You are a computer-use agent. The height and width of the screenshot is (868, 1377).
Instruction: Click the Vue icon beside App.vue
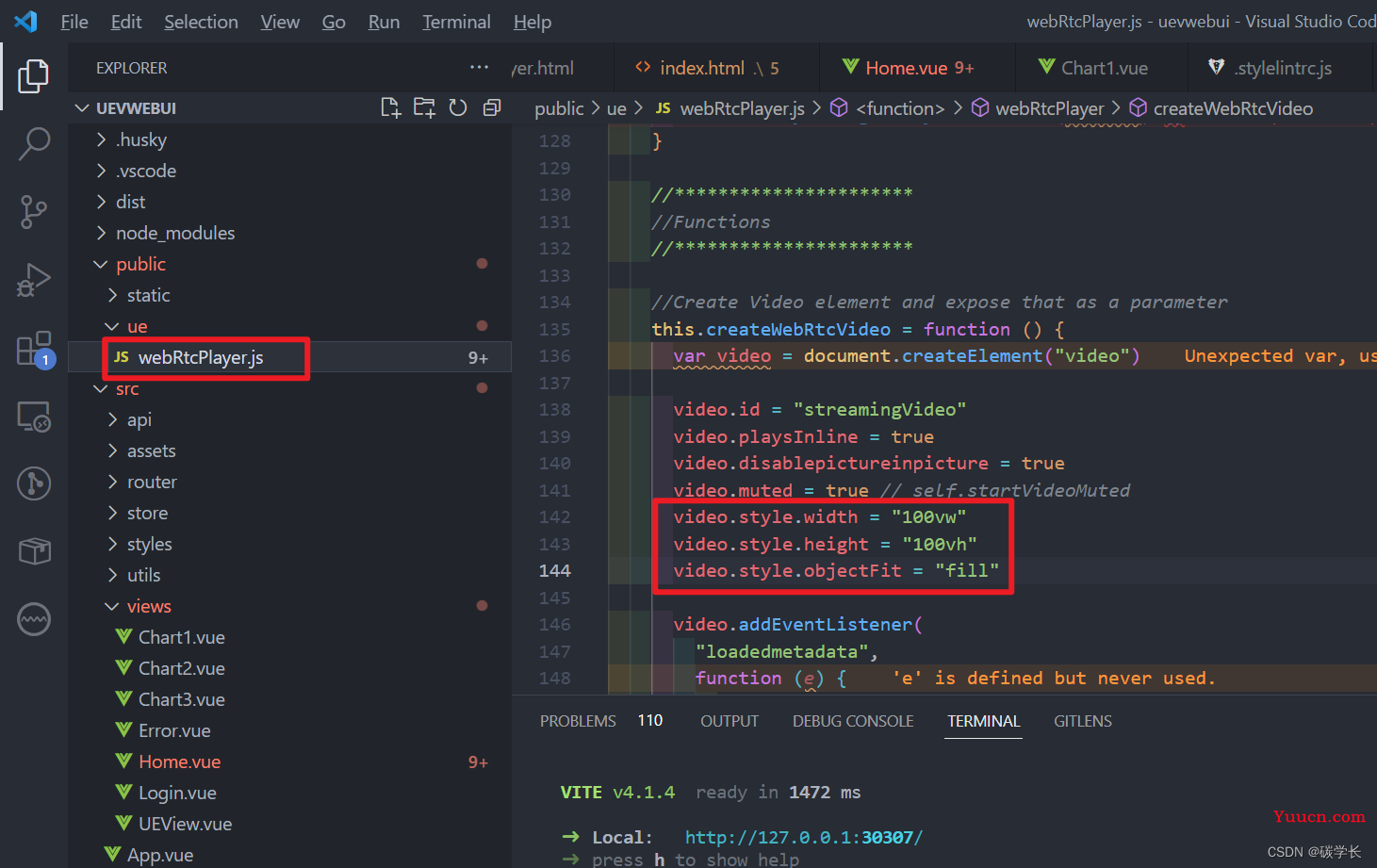tap(112, 855)
